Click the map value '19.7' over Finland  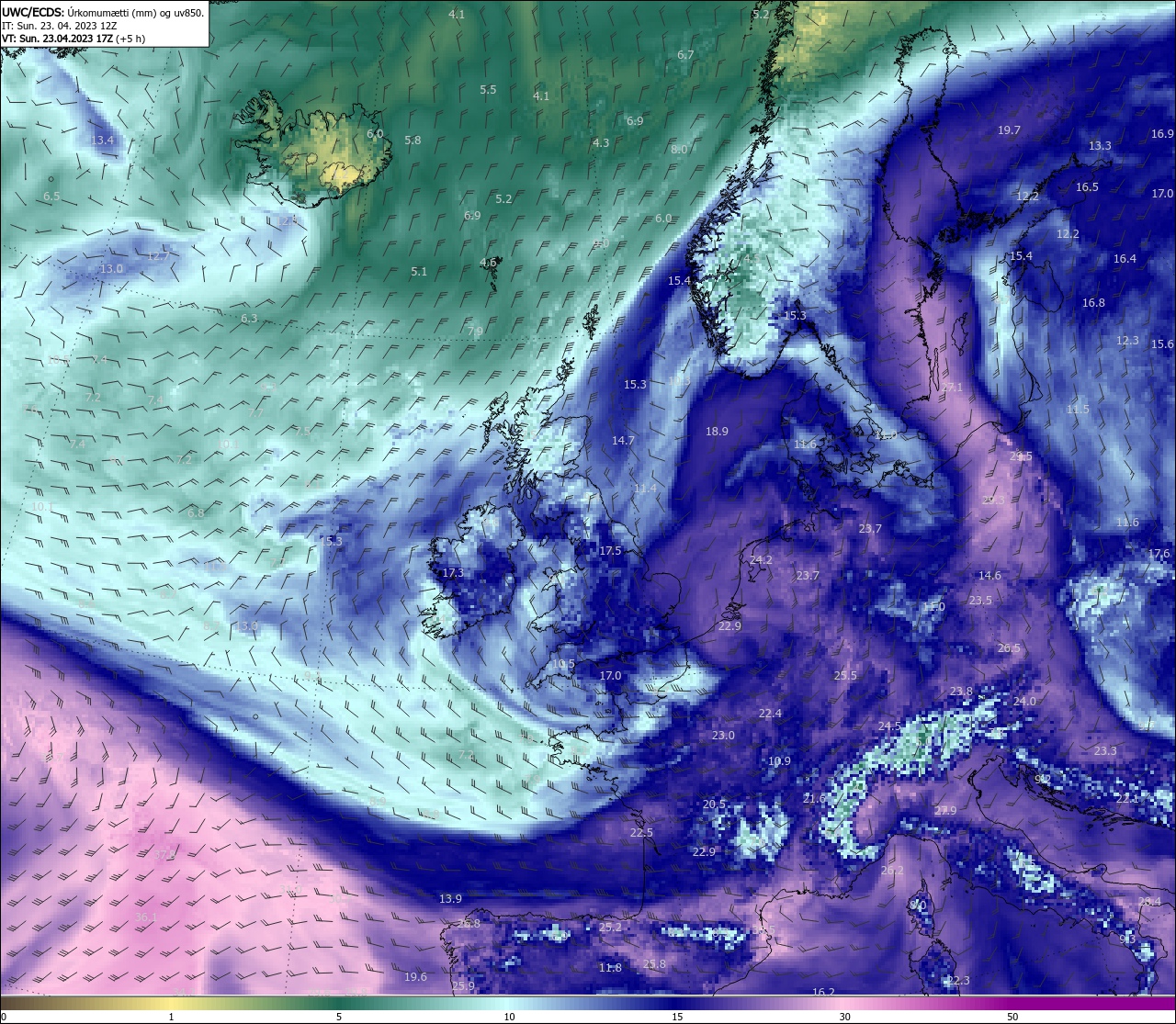pos(1009,130)
